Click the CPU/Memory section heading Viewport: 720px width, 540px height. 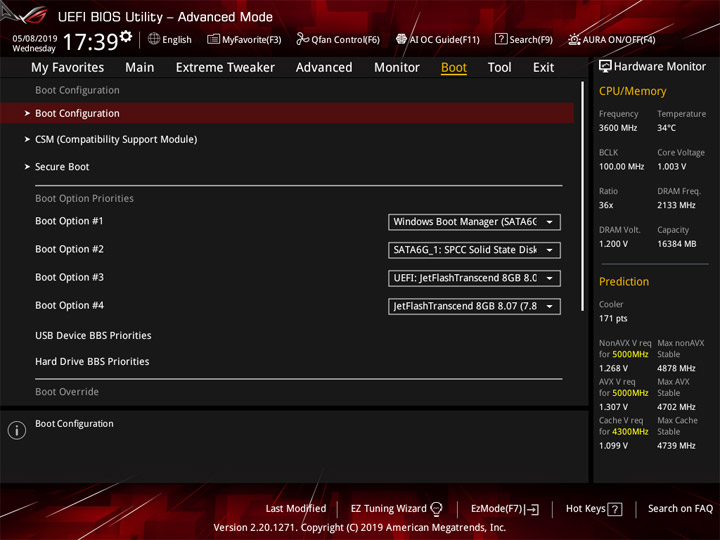[x=632, y=91]
